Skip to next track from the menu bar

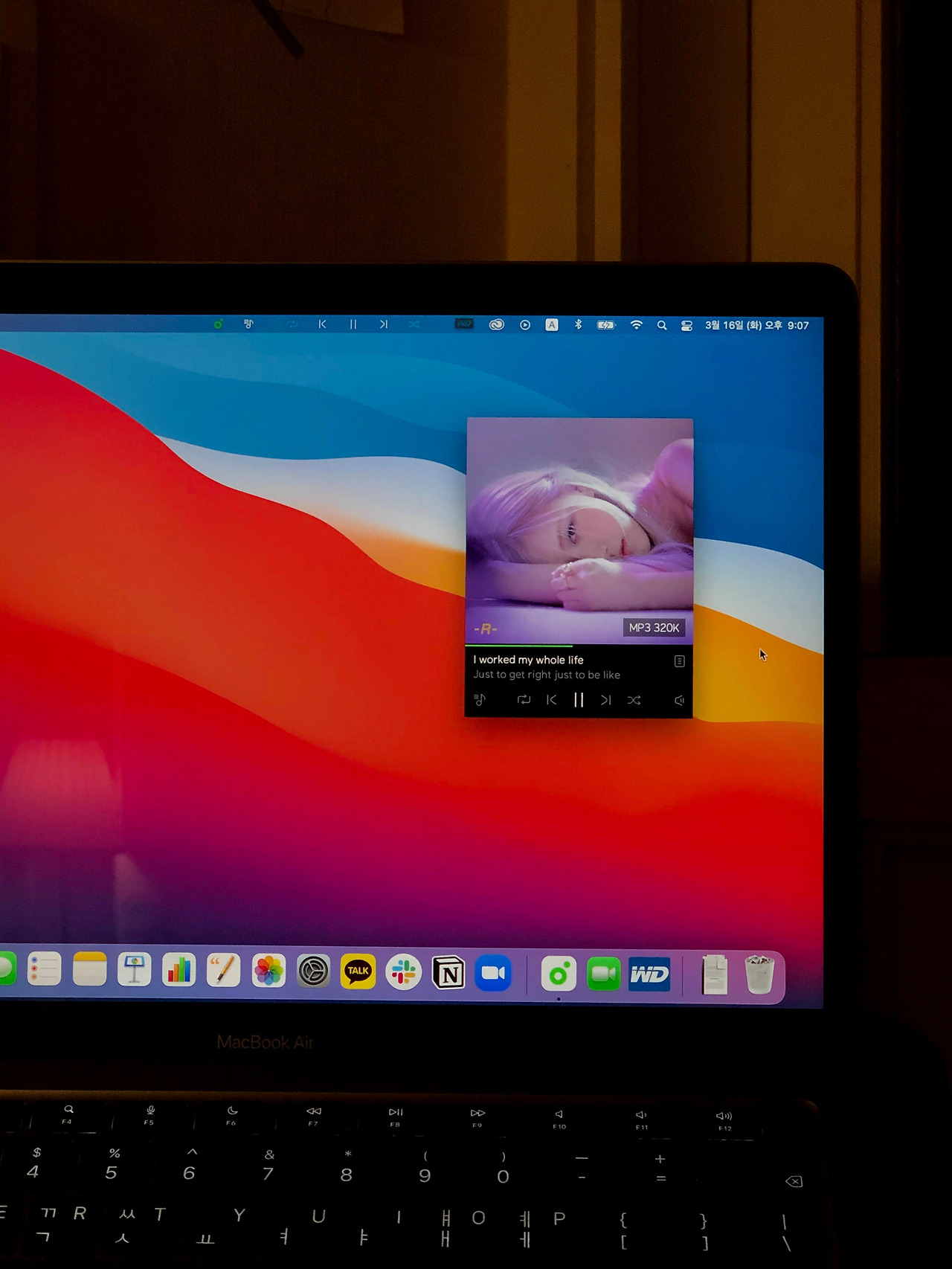(383, 324)
